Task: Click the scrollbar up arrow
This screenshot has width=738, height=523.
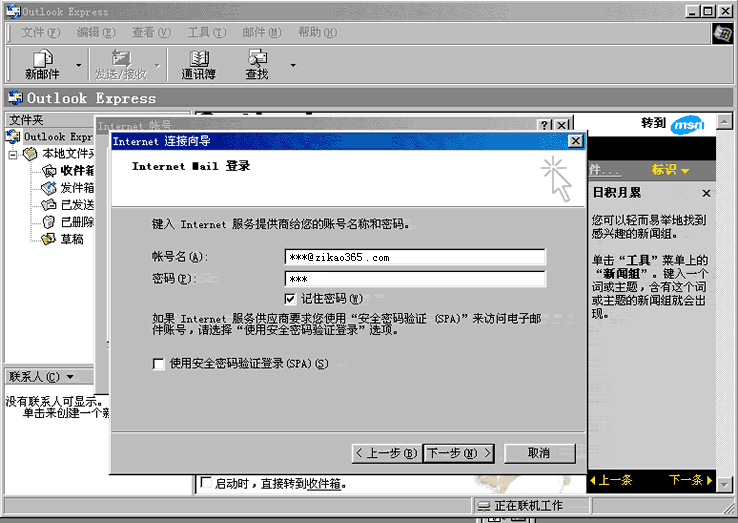Action: (x=724, y=122)
